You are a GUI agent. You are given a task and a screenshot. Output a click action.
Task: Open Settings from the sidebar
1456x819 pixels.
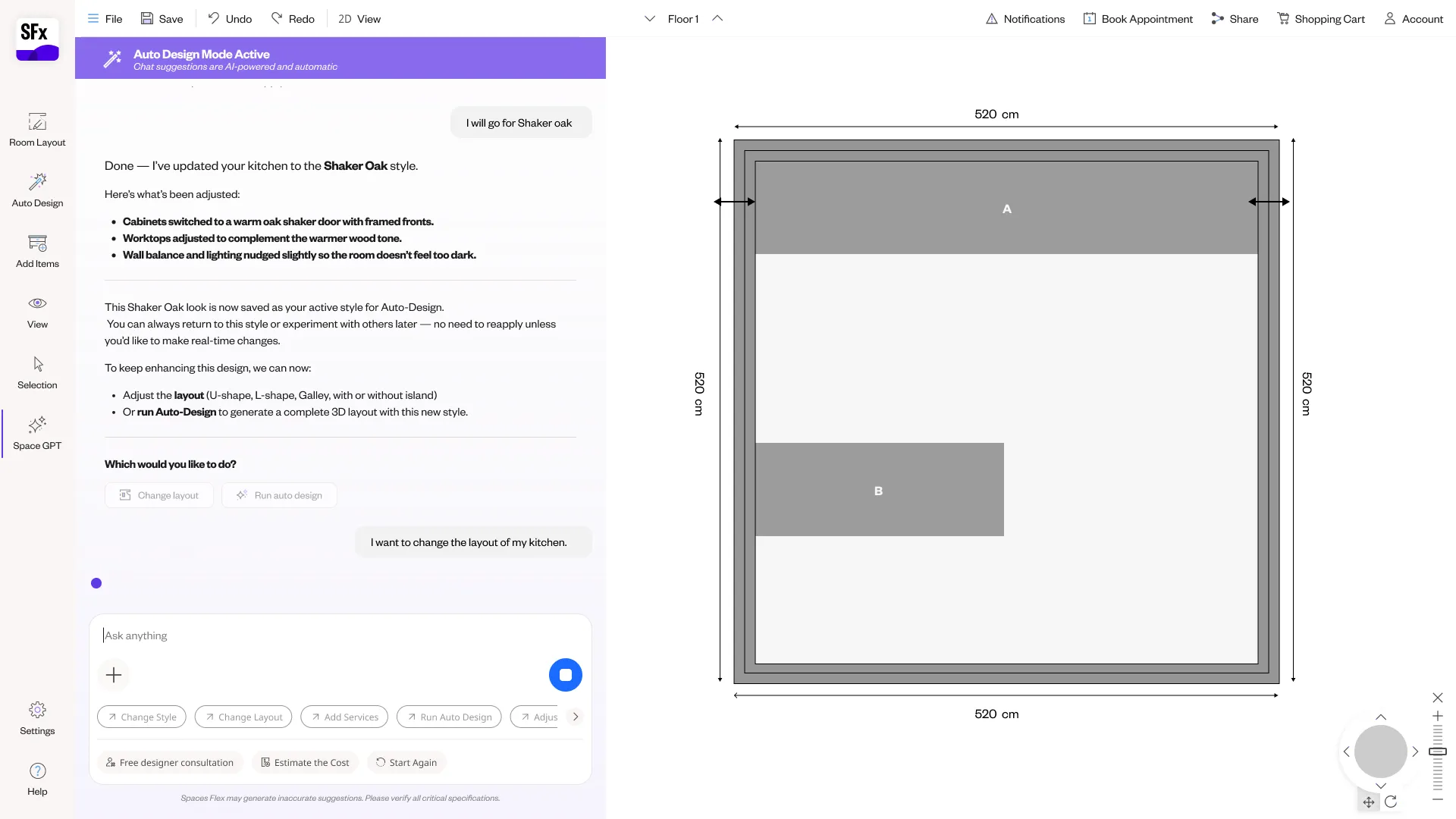click(x=37, y=718)
